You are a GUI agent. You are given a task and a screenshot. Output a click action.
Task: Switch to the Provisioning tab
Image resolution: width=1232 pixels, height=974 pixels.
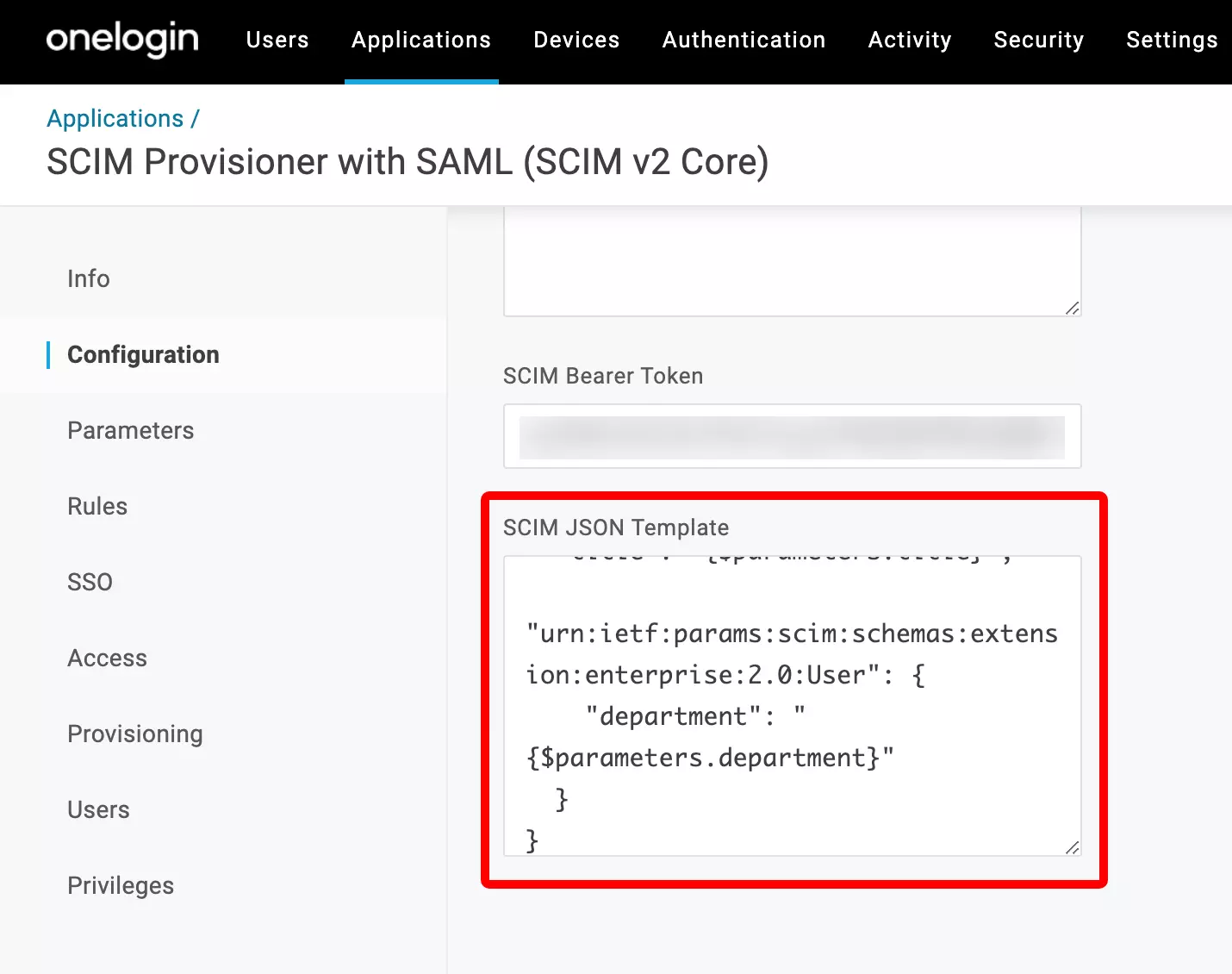pyautogui.click(x=135, y=734)
